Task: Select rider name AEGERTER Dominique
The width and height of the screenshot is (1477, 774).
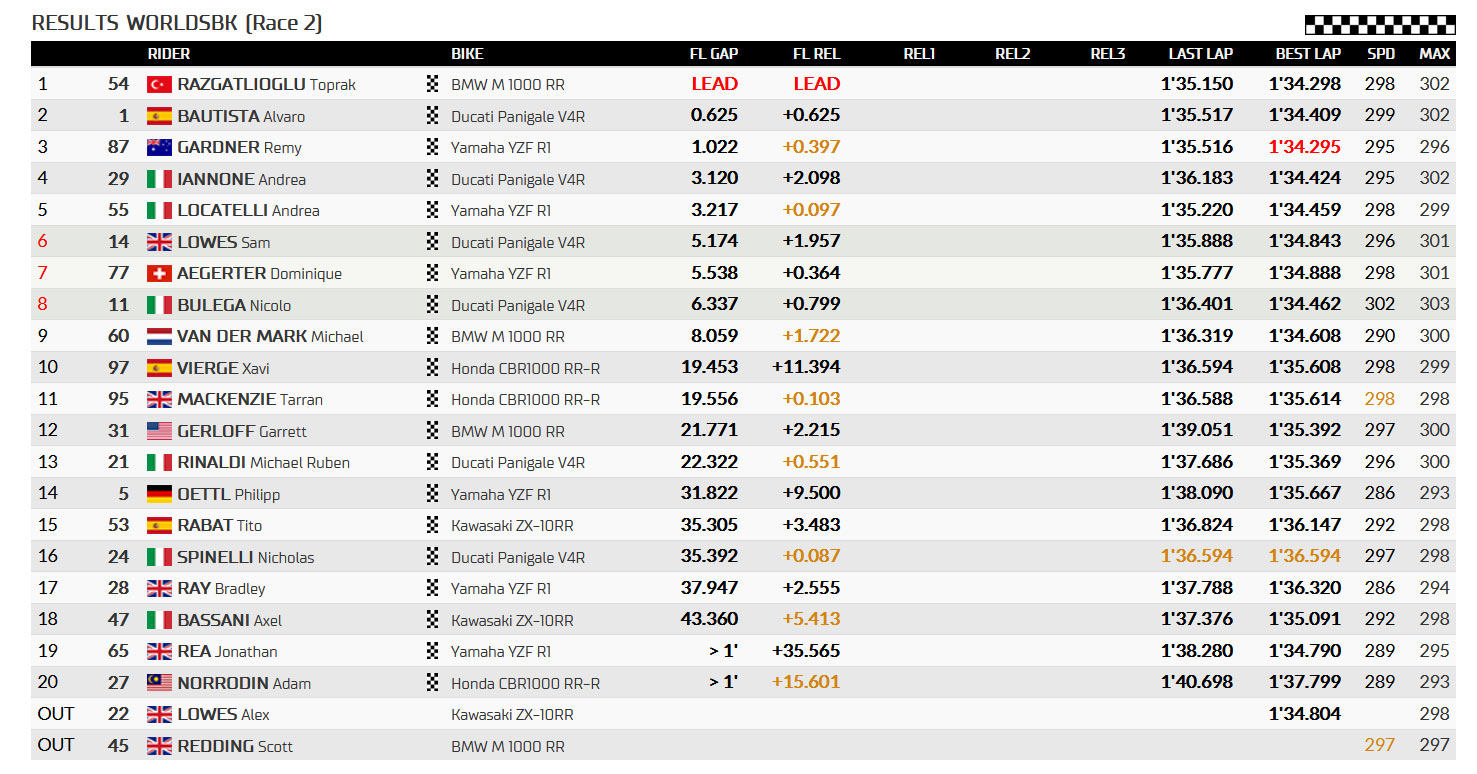Action: coord(259,274)
